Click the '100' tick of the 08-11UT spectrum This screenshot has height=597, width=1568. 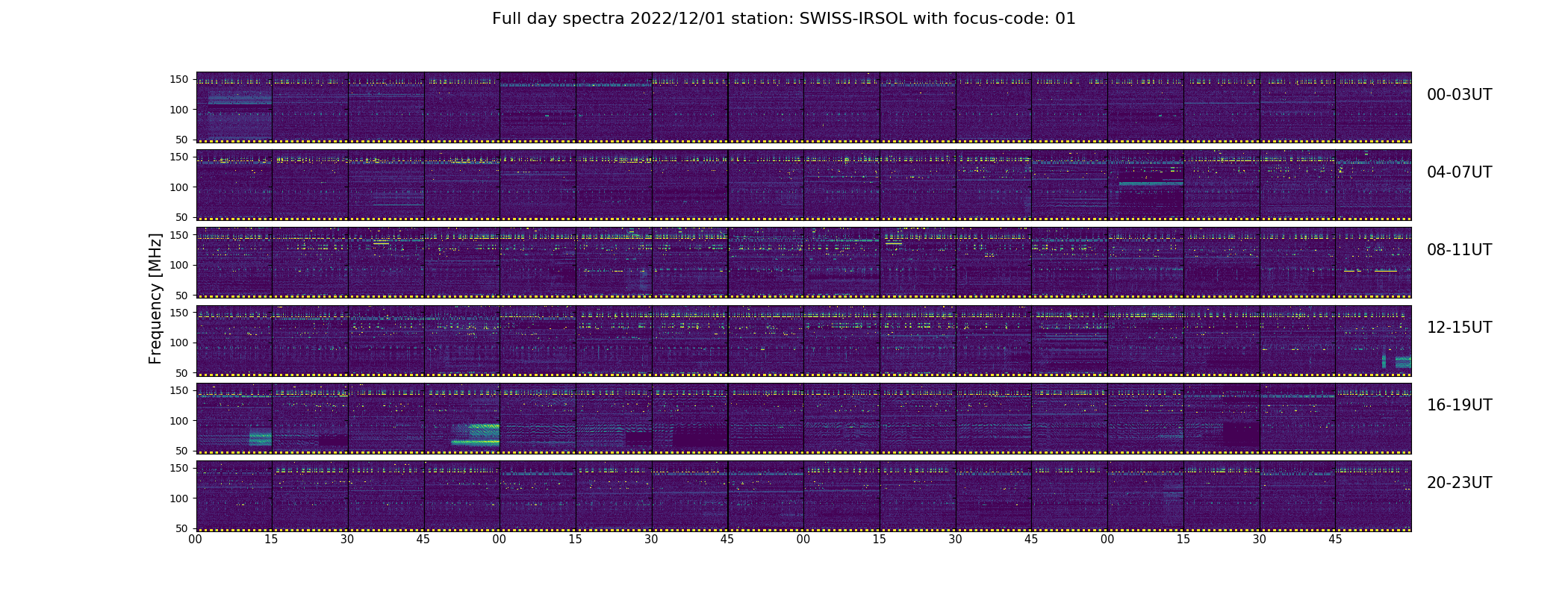pos(179,265)
